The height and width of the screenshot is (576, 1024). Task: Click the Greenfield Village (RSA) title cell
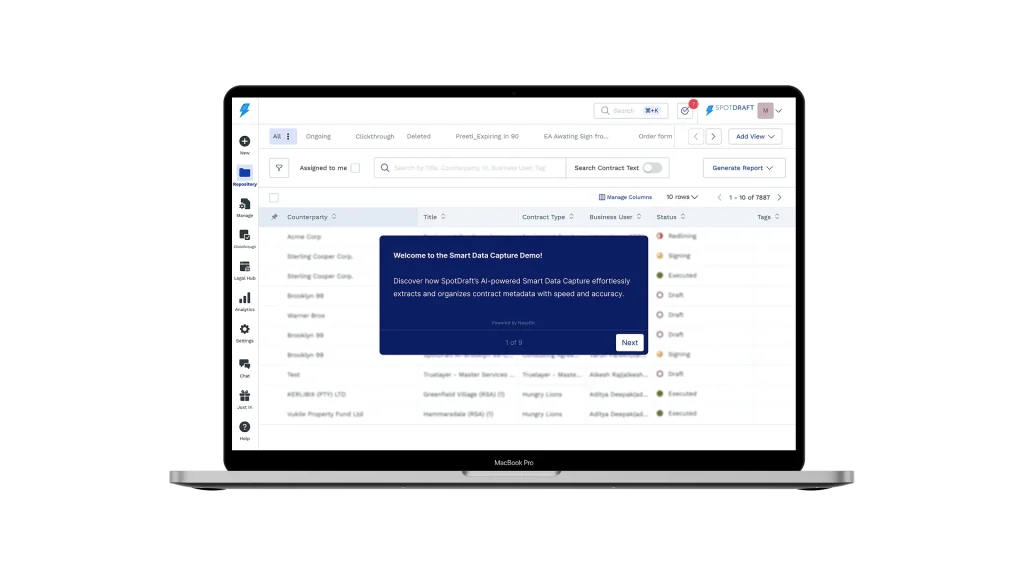464,394
